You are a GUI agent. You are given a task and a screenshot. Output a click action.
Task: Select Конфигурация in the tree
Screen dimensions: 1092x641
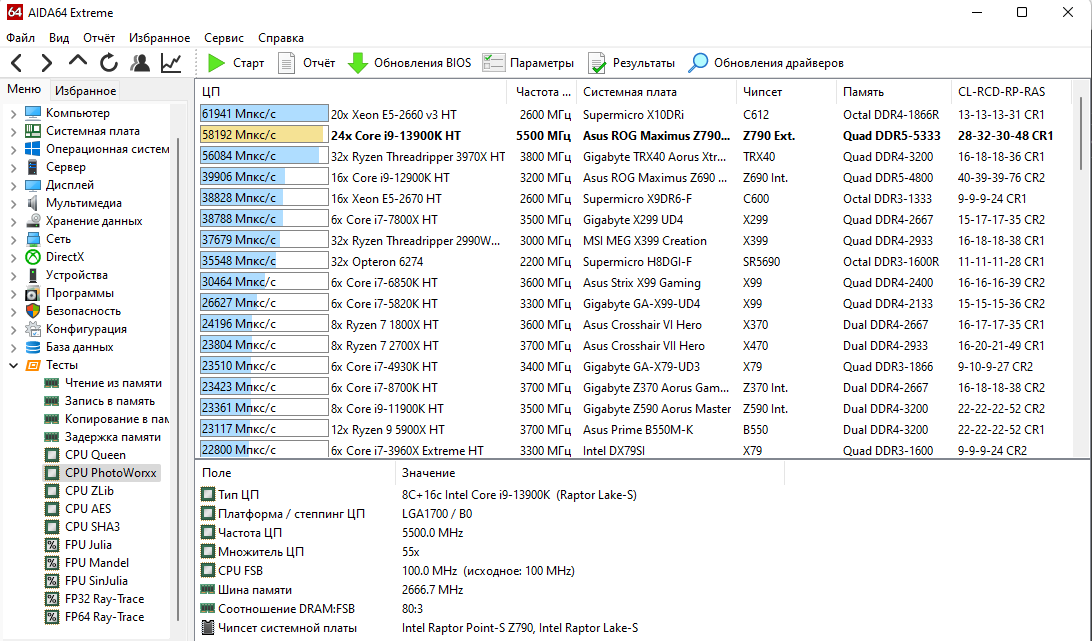click(x=86, y=329)
